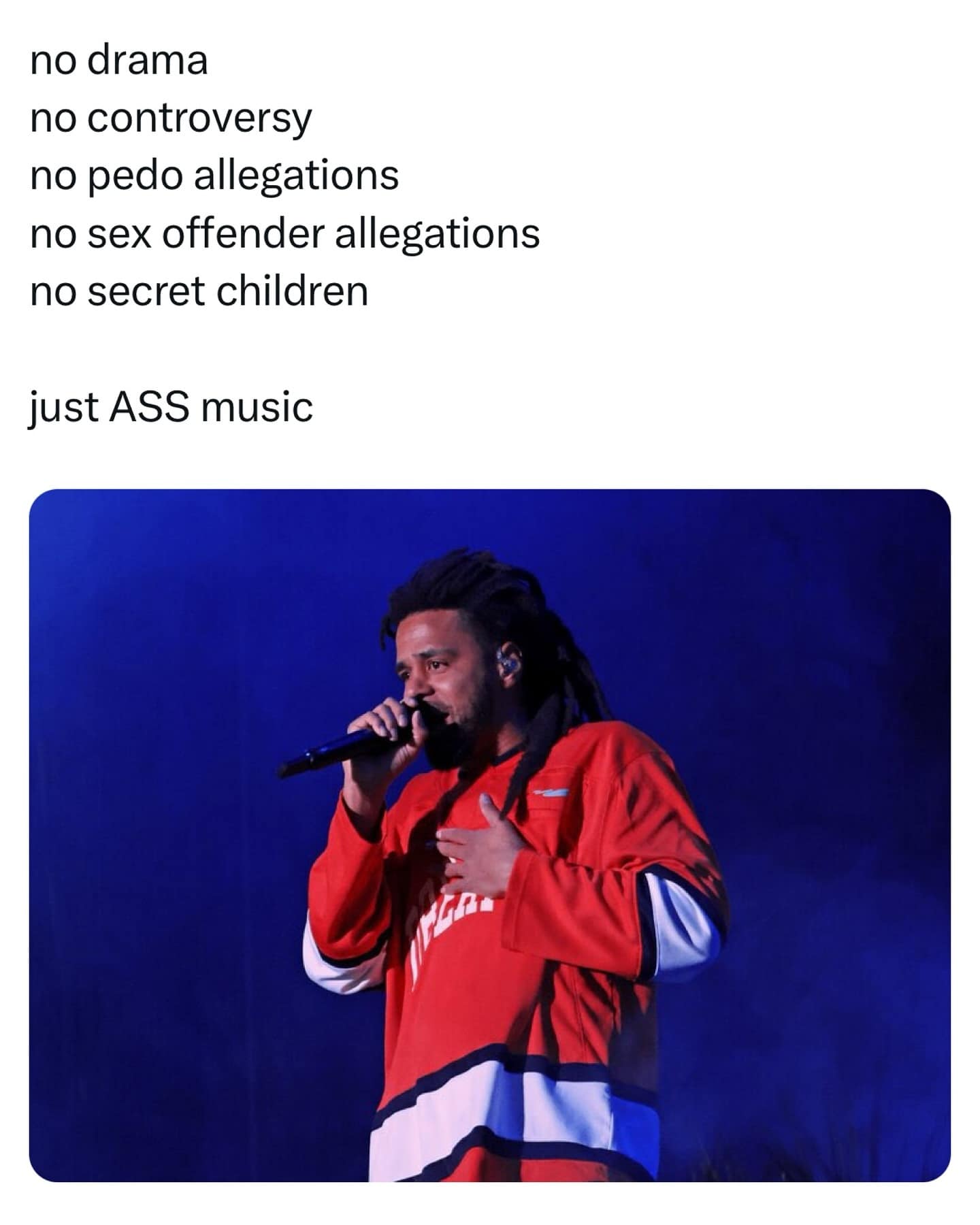Select the "no sex offender allegations" text
Screen dimensions: 980x1225
click(285, 233)
